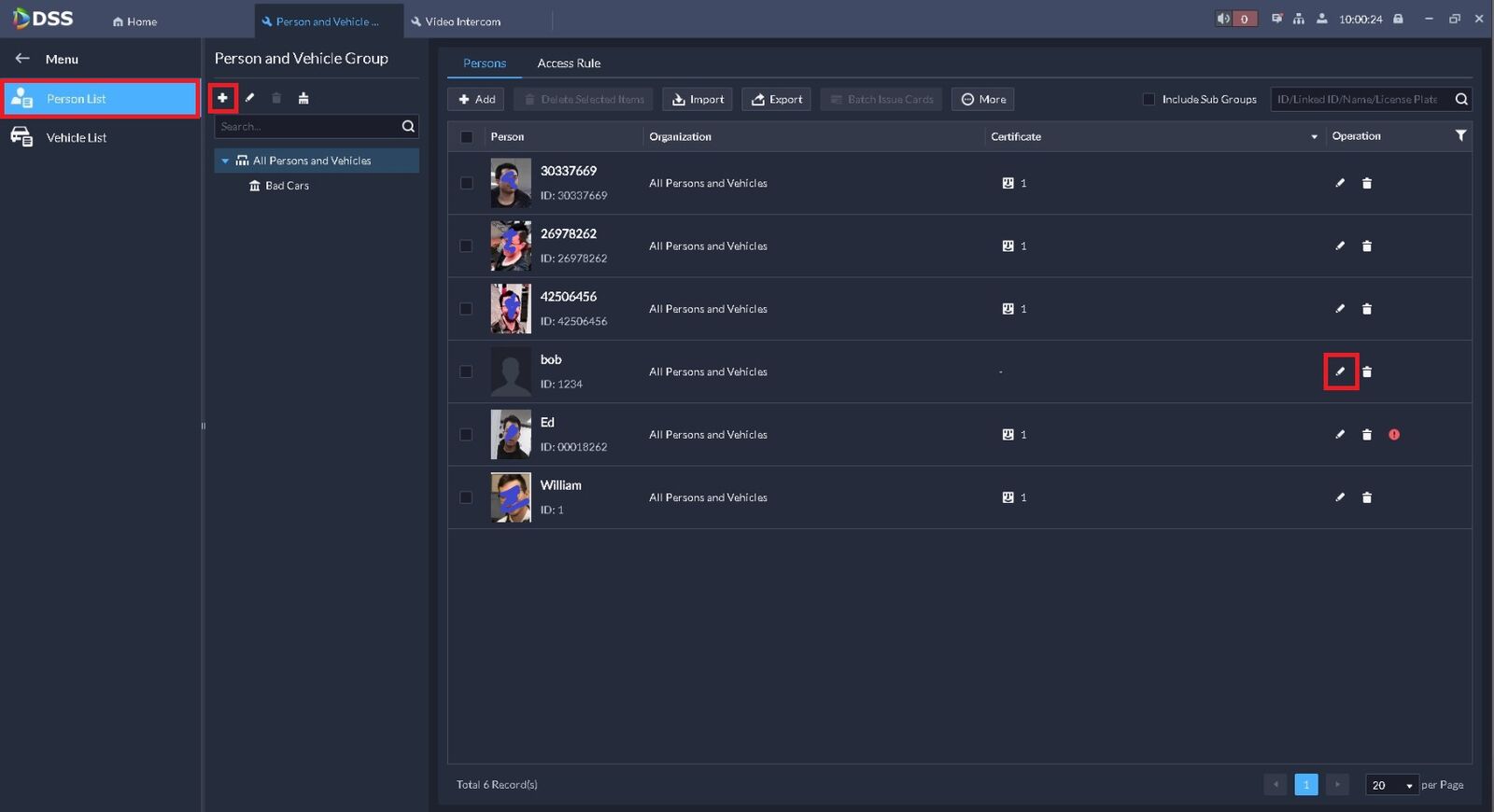Edit bob's person record

(x=1340, y=371)
